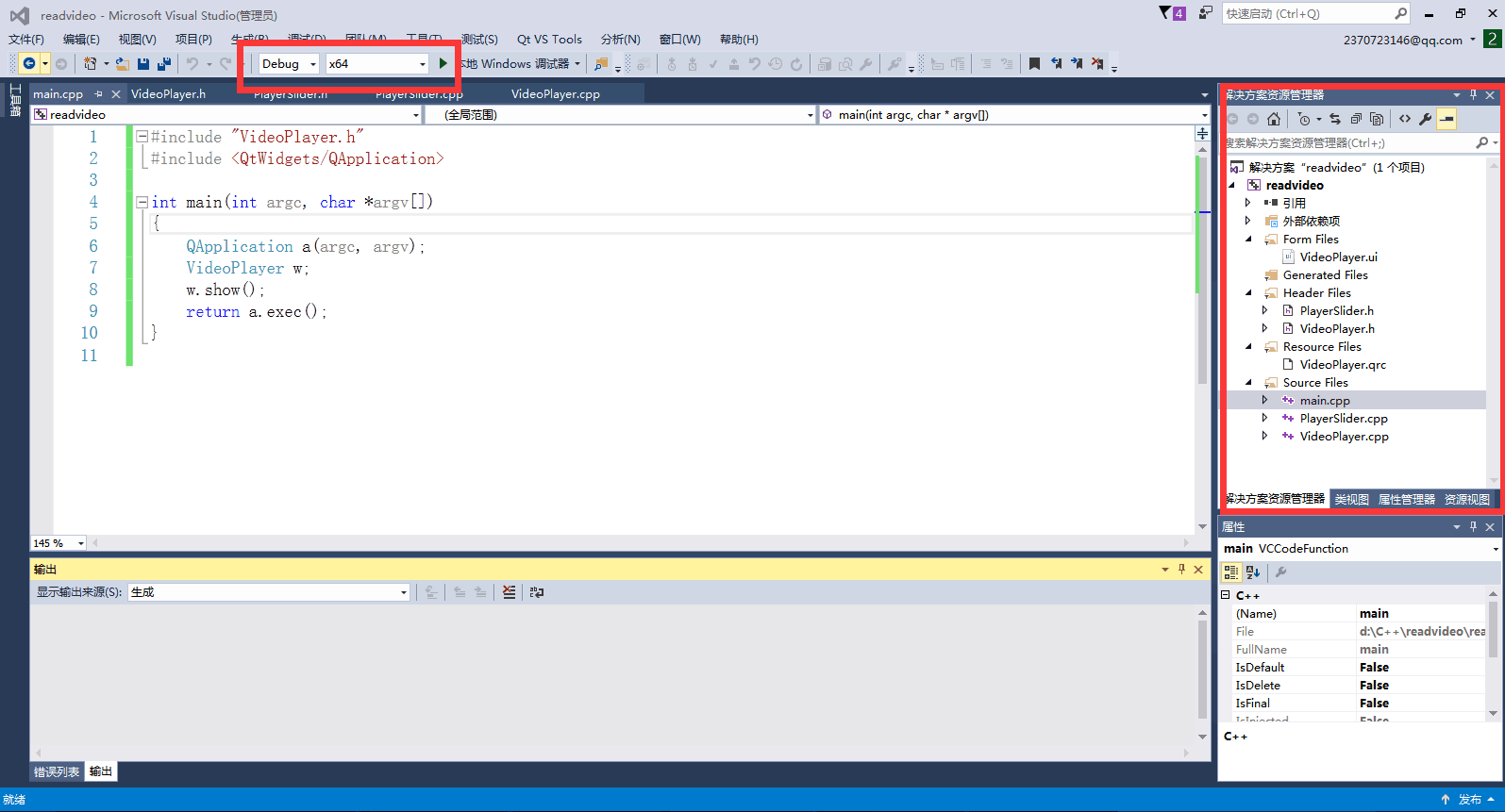Toggle Preview Selected Items button in Solution Explorer
This screenshot has width=1505, height=812.
[1446, 119]
